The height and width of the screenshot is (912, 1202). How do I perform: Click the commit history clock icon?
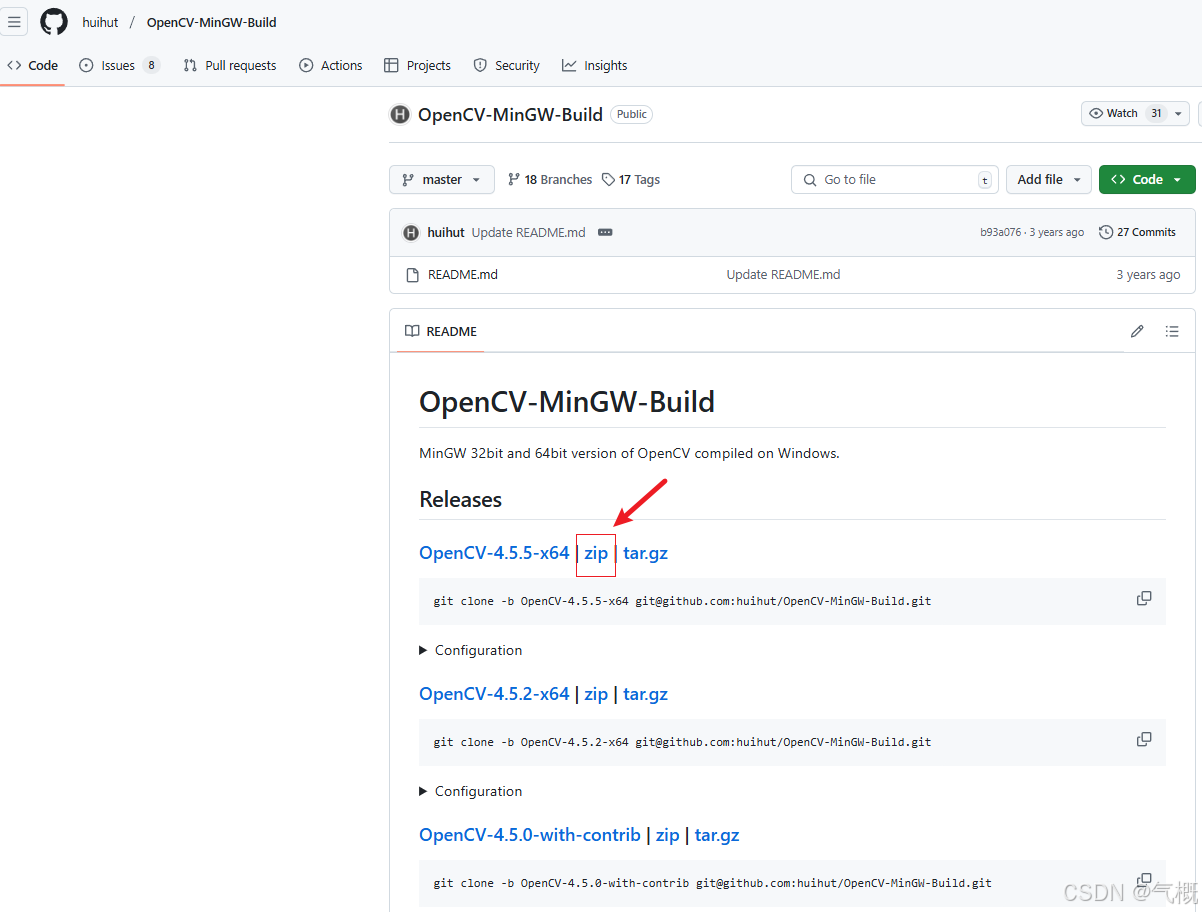click(x=1106, y=231)
